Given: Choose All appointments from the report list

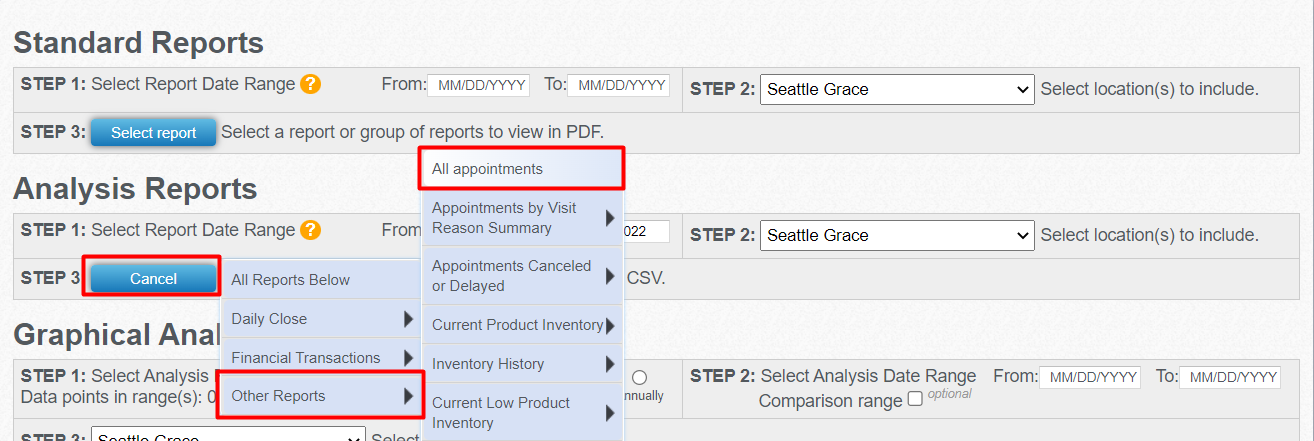Looking at the screenshot, I should 523,169.
